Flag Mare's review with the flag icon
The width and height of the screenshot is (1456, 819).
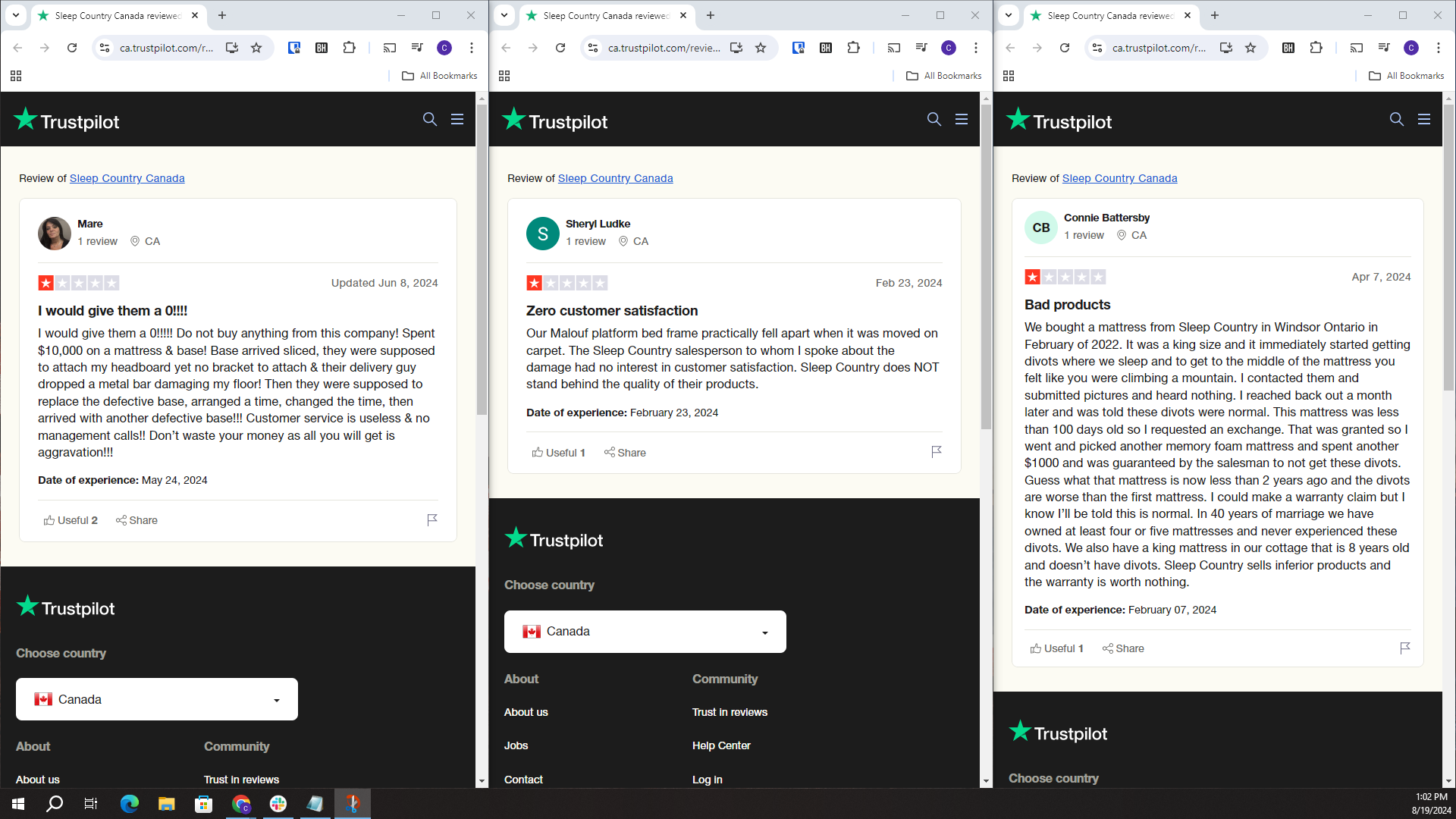click(x=432, y=519)
